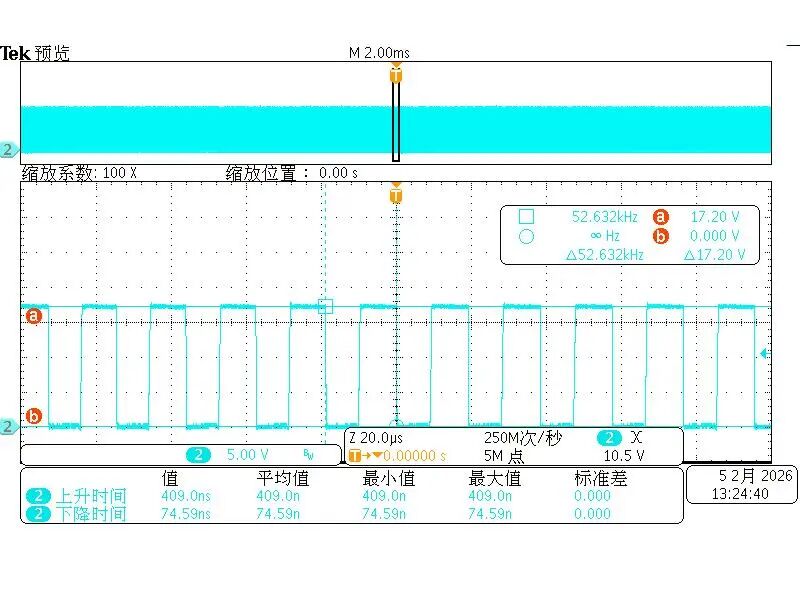Click the Δ52.632kHz delta readout
800x600 pixels.
click(x=605, y=255)
